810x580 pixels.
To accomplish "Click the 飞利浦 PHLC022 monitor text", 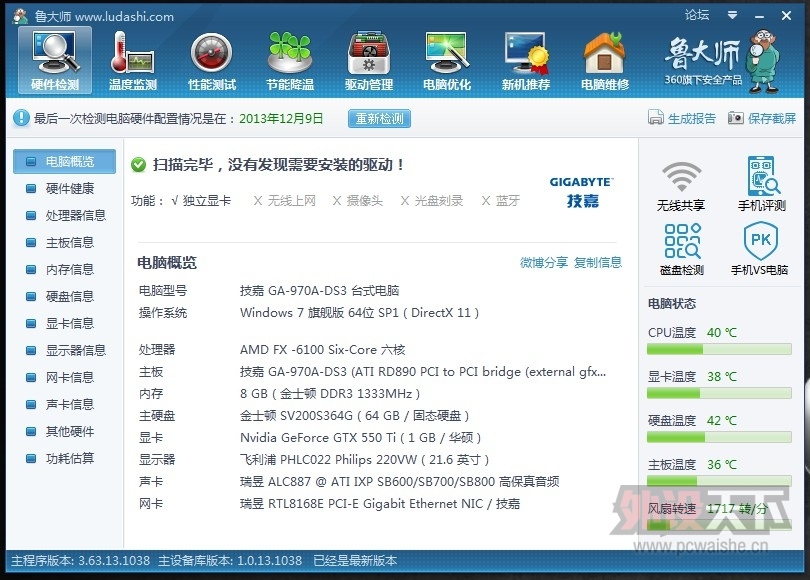I will (364, 459).
